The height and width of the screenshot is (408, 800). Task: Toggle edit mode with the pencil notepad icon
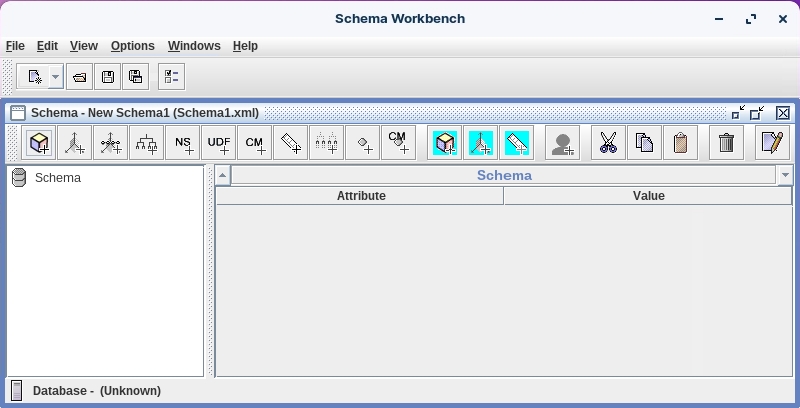(771, 143)
